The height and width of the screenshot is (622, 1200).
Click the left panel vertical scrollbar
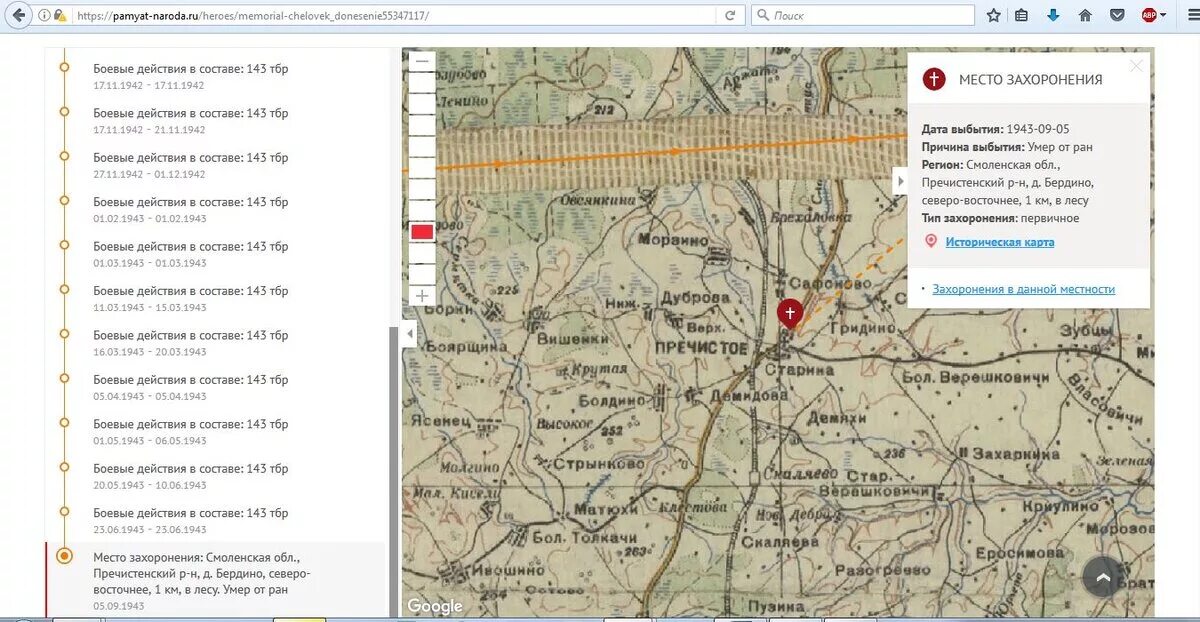pos(393,470)
